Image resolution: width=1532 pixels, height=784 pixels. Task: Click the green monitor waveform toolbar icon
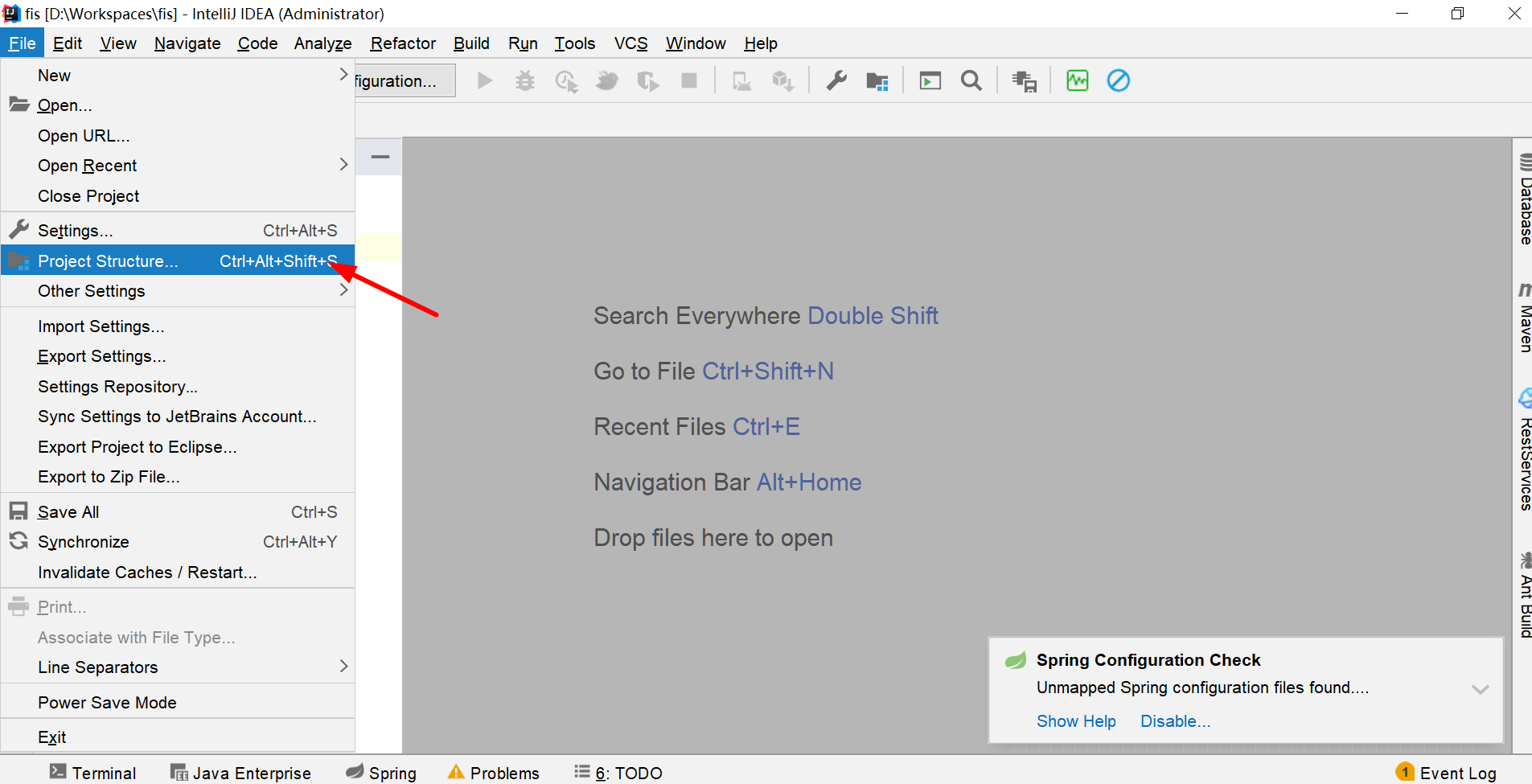click(x=1078, y=80)
